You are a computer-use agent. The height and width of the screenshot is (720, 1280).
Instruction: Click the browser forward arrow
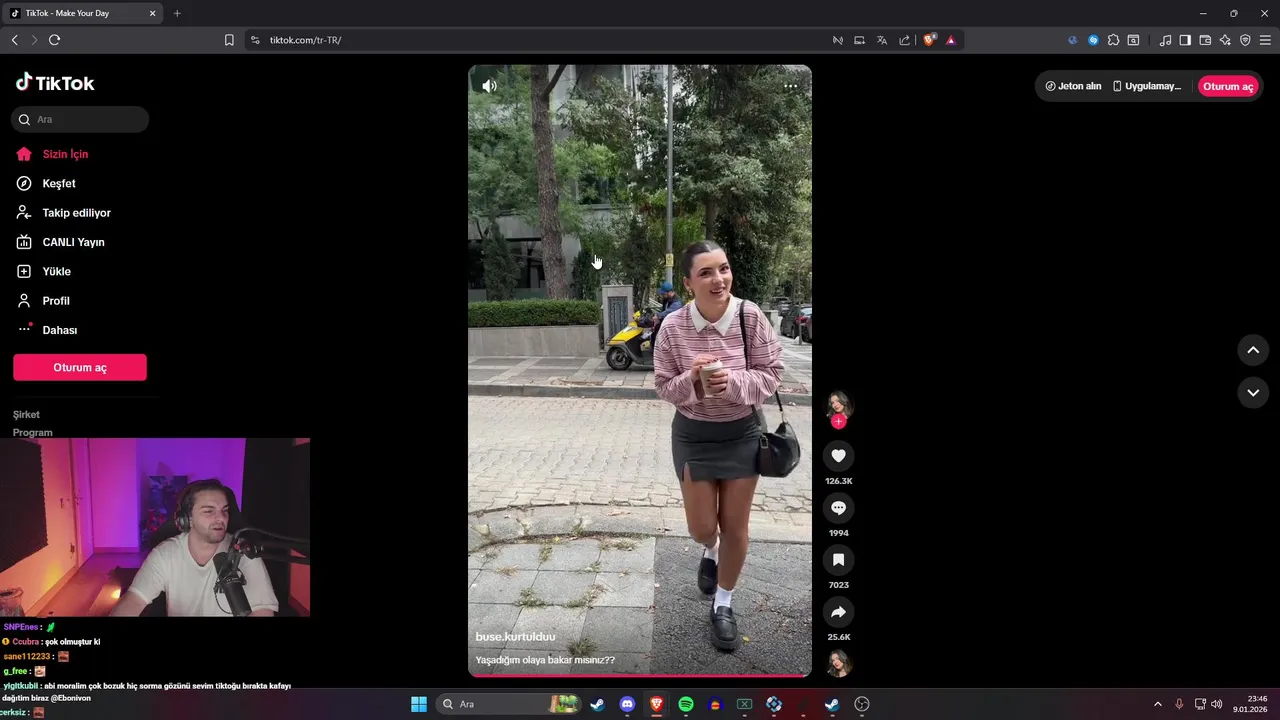coord(34,40)
